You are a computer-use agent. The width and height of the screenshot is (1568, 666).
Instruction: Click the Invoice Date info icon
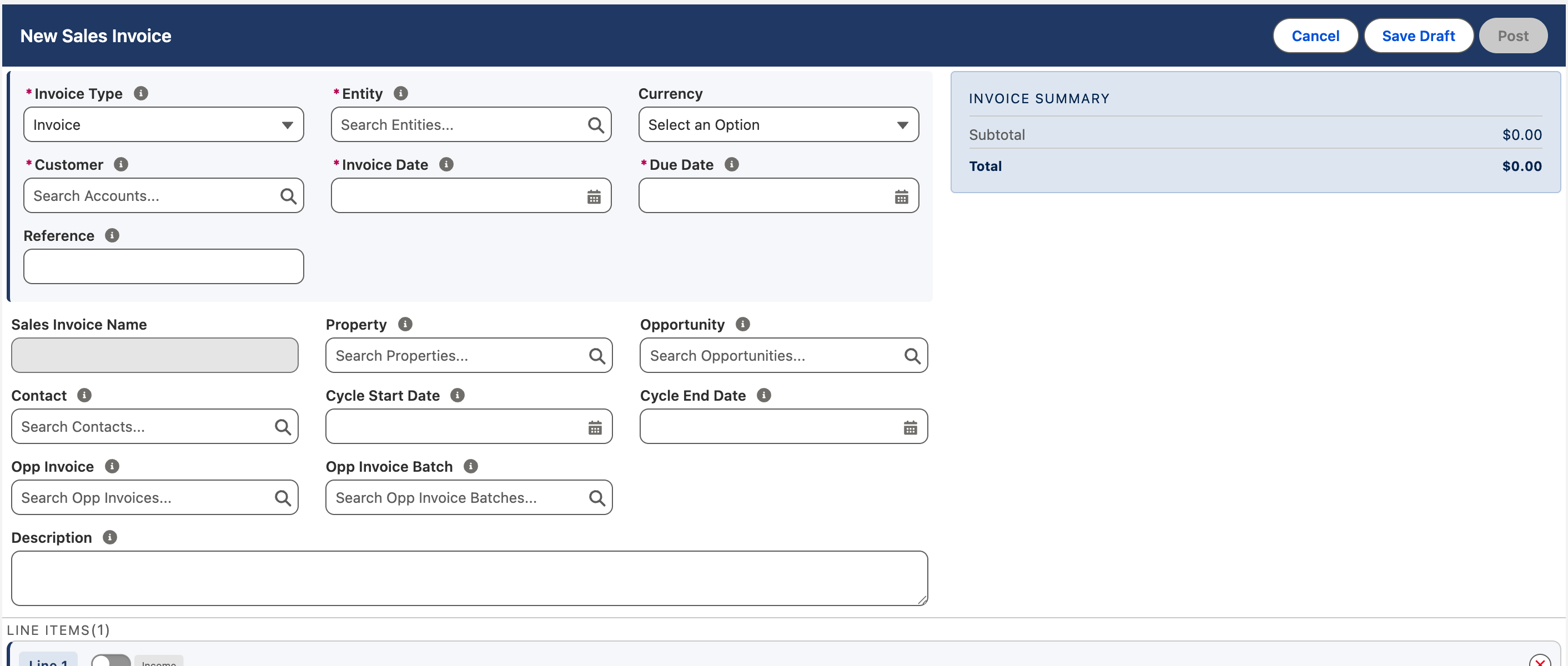pos(446,164)
